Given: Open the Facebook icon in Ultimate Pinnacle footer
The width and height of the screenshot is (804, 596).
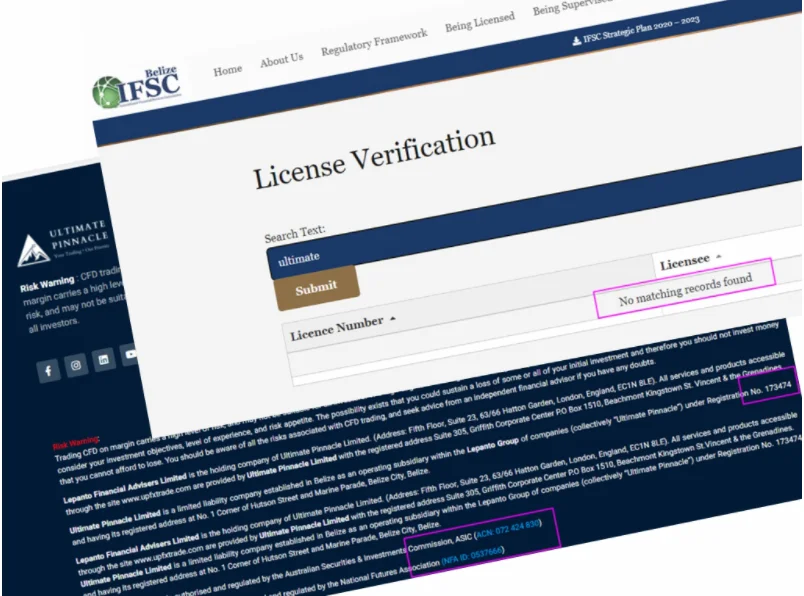Looking at the screenshot, I should (x=48, y=370).
